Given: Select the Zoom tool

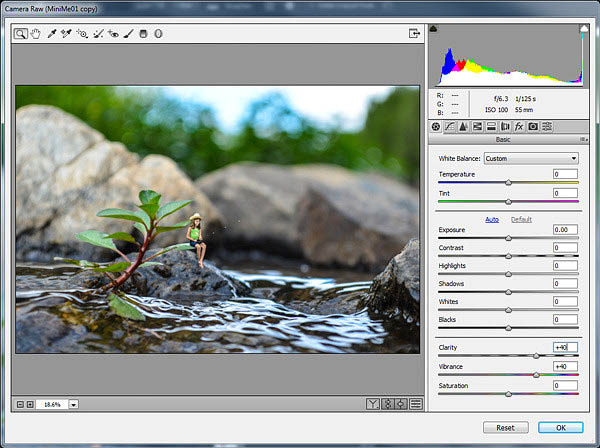Looking at the screenshot, I should (x=21, y=33).
